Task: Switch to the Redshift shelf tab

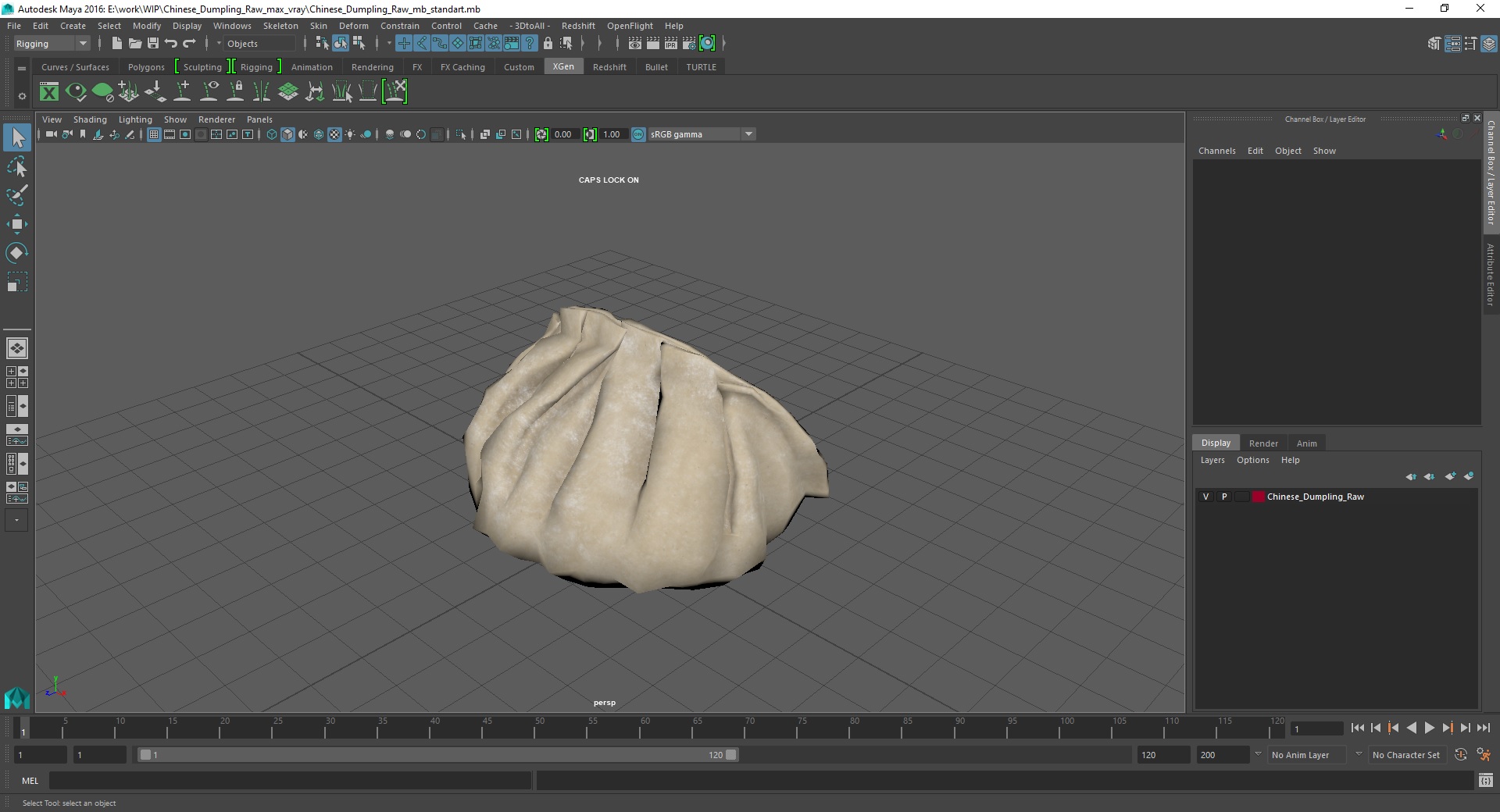Action: 609,67
